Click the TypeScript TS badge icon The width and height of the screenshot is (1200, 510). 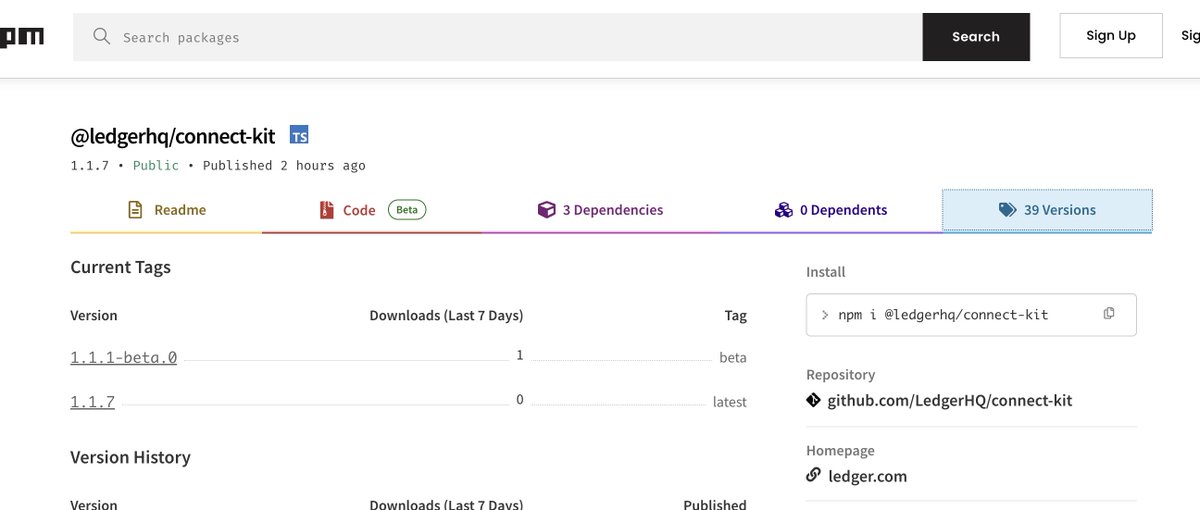(x=299, y=135)
